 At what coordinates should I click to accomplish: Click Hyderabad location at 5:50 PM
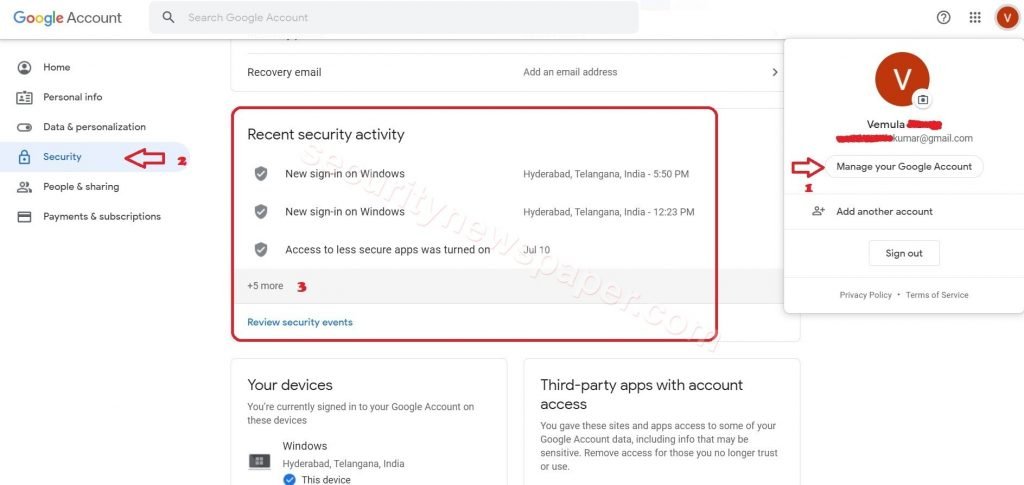tap(606, 174)
